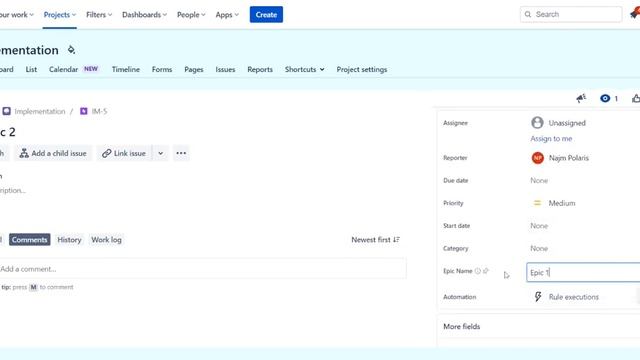
Task: Click the Unassigned assignee value
Action: pyautogui.click(x=567, y=123)
